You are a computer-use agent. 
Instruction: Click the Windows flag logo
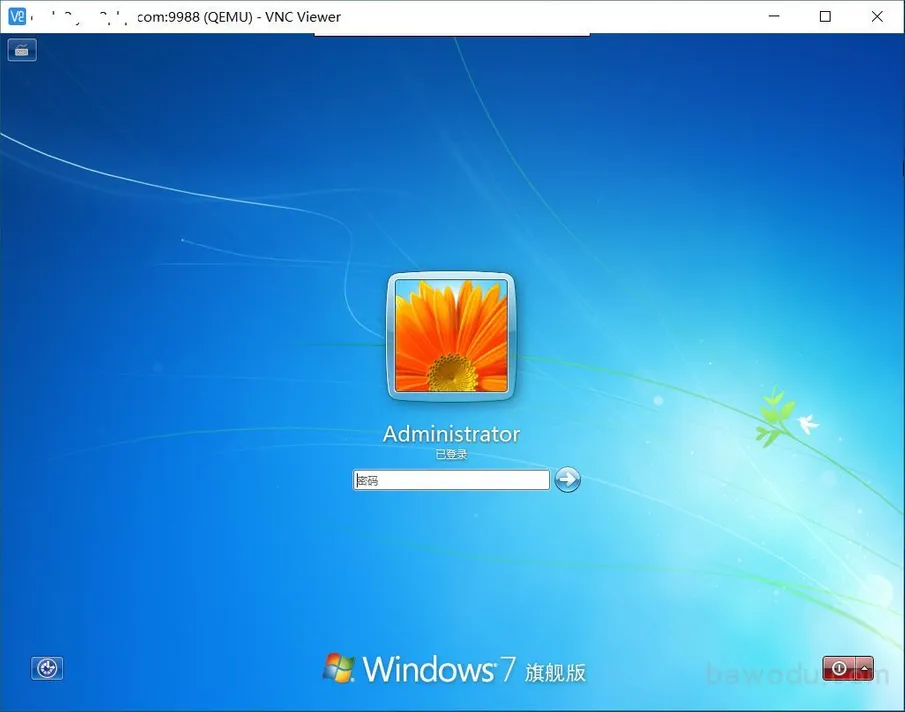338,668
